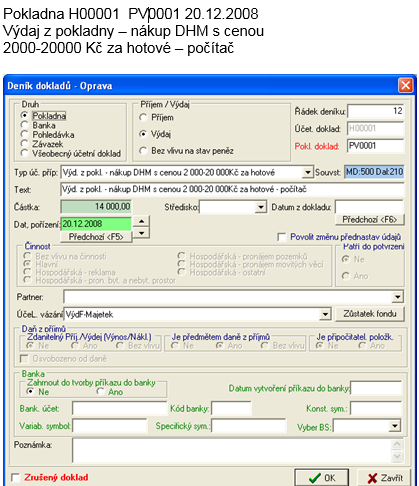Tick the Zrušený doklad checkbox
The height and width of the screenshot is (486, 419).
coord(16,477)
